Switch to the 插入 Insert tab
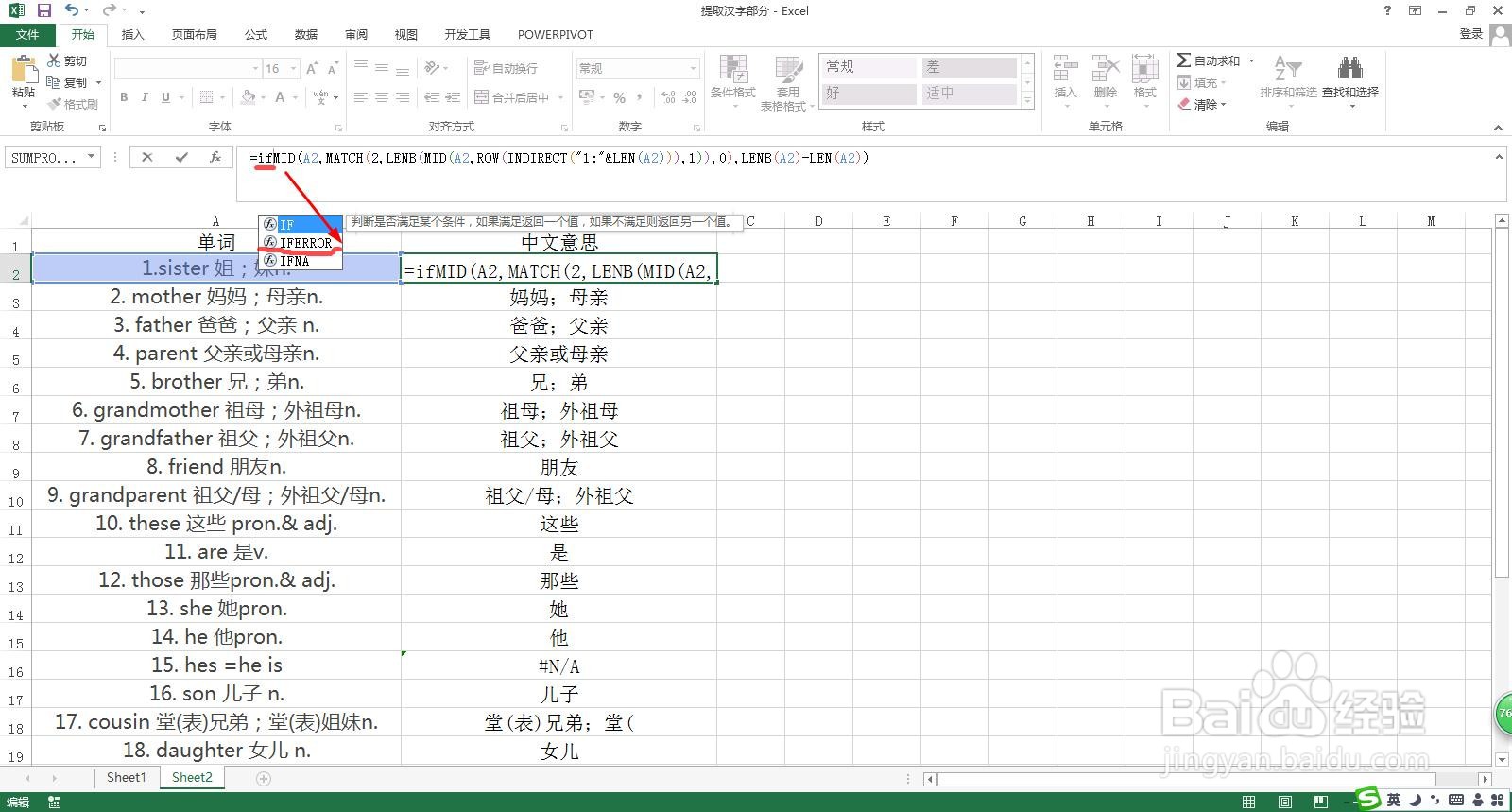Image resolution: width=1512 pixels, height=812 pixels. coord(133,35)
